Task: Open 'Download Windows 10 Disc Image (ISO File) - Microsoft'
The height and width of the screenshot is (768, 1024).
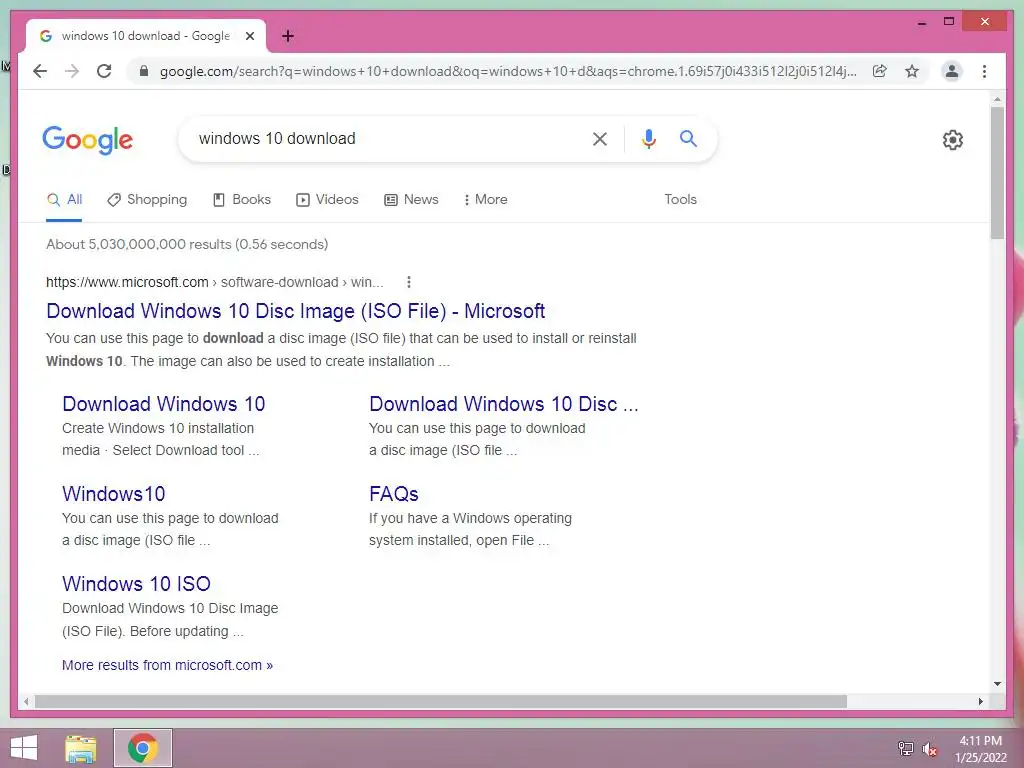Action: click(296, 311)
